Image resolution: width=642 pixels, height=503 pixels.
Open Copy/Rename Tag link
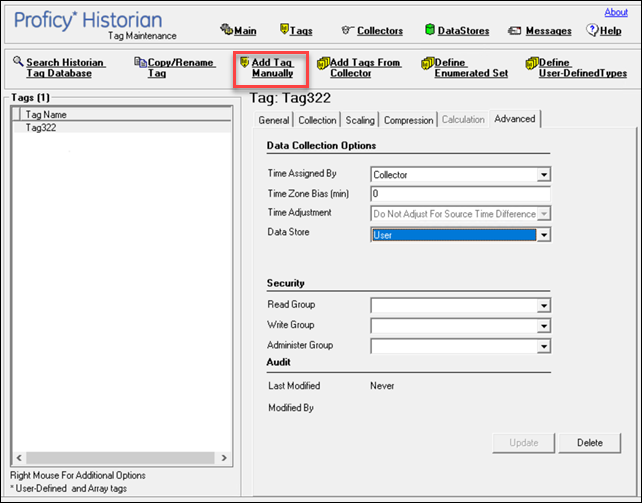point(181,68)
